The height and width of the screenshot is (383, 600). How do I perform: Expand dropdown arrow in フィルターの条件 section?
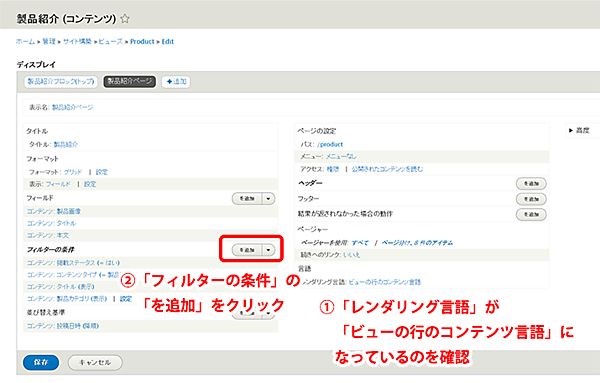click(268, 250)
